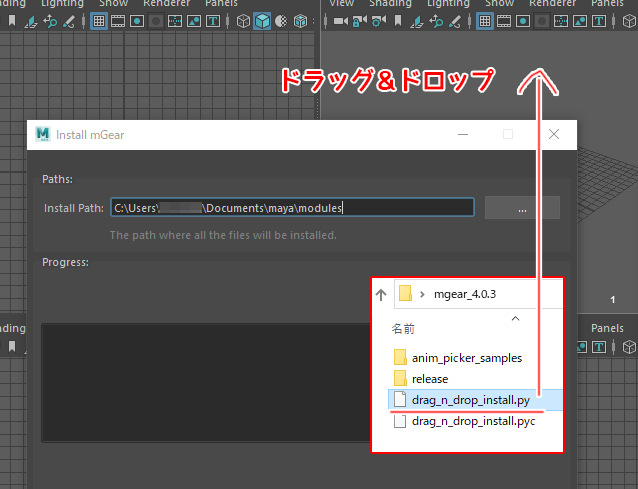The image size is (638, 489).
Task: Click the breadcrumb chevron before mgear_4.0.3
Action: 423,294
